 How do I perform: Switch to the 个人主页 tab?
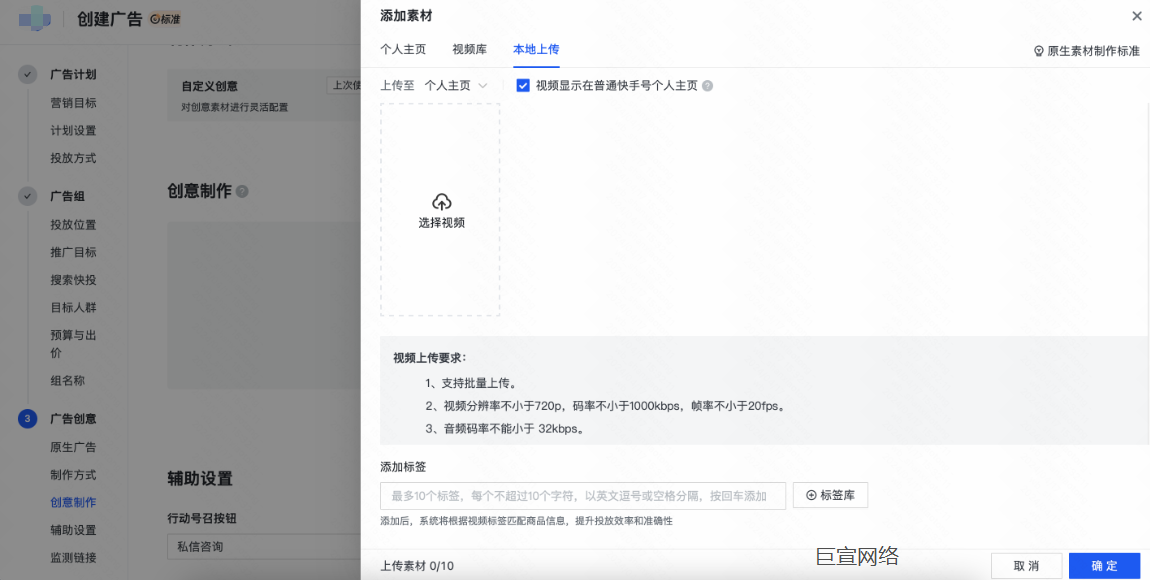coord(403,50)
